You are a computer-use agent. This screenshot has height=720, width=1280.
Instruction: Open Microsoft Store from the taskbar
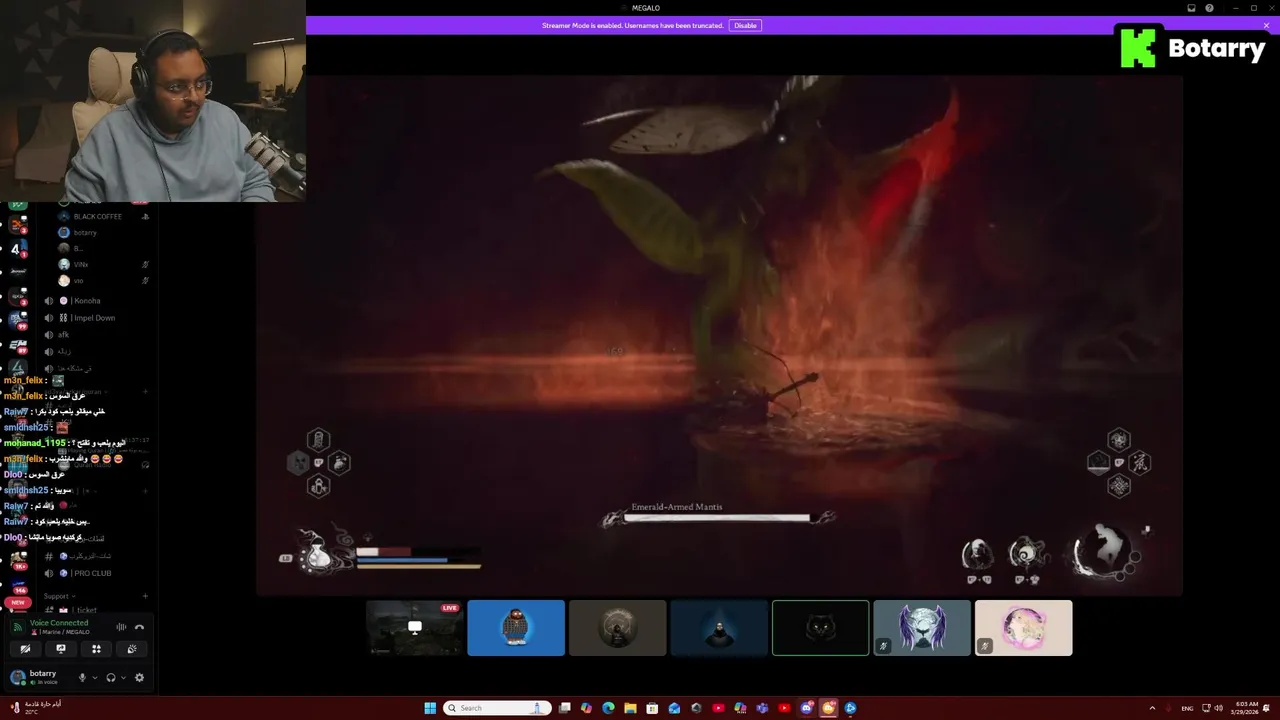click(652, 708)
